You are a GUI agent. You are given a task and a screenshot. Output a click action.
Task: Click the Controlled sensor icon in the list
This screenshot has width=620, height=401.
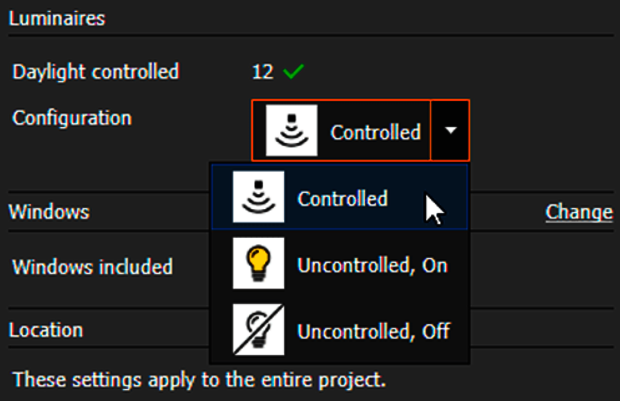(x=258, y=197)
